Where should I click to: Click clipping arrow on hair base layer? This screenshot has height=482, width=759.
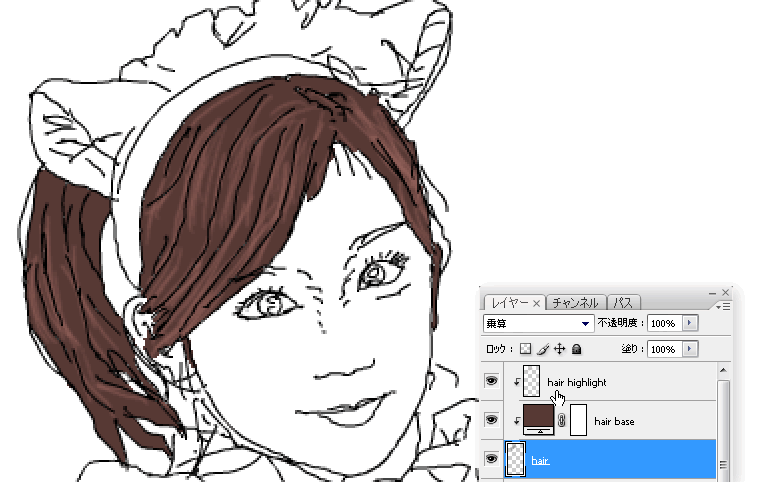(x=516, y=421)
